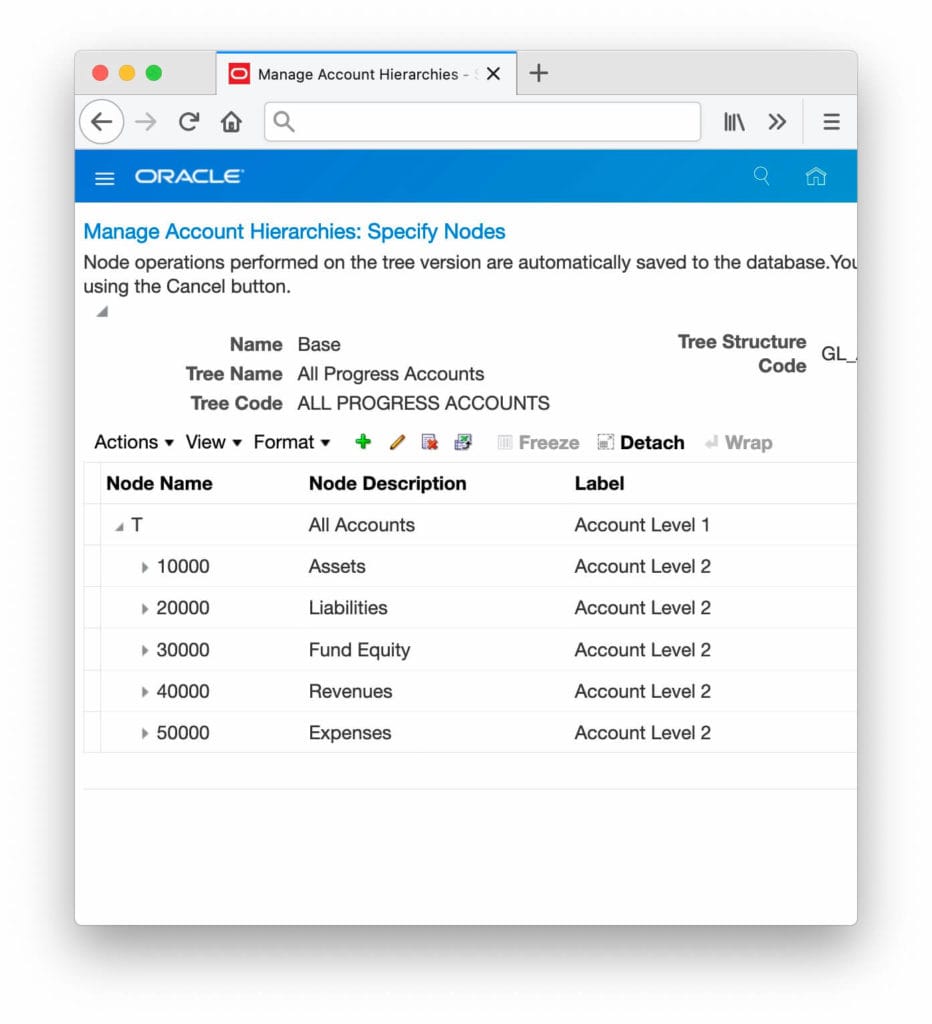
Task: Open a new browser tab with the plus
Action: (x=538, y=72)
